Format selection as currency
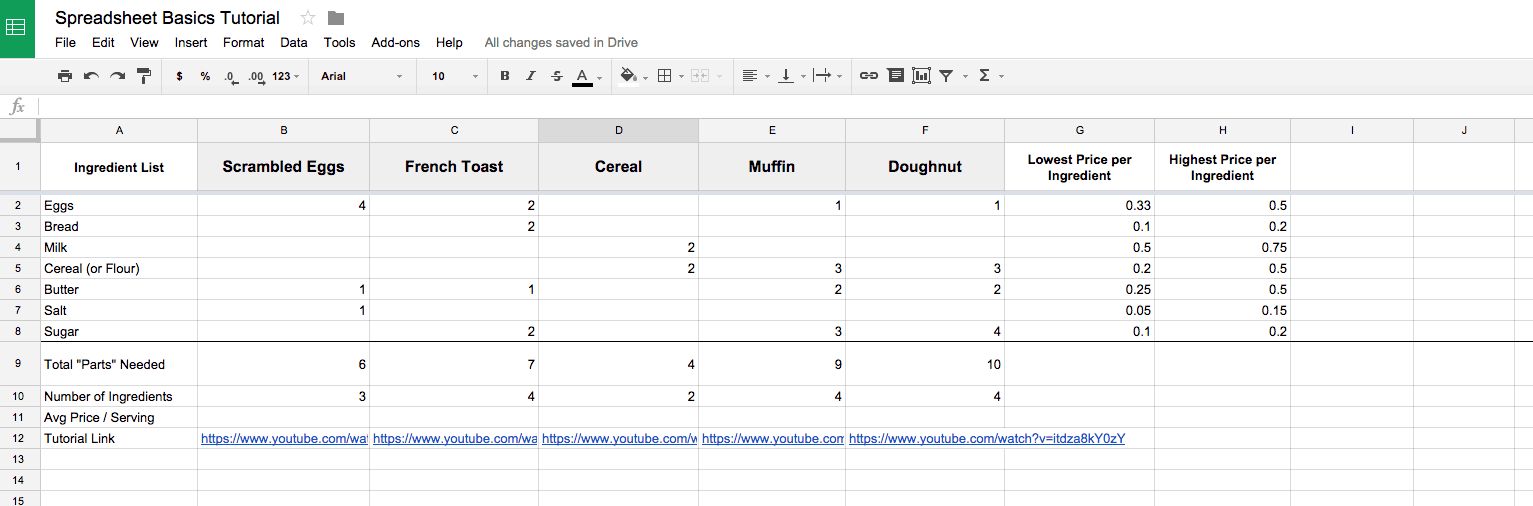Viewport: 1533px width, 506px height. (x=179, y=76)
